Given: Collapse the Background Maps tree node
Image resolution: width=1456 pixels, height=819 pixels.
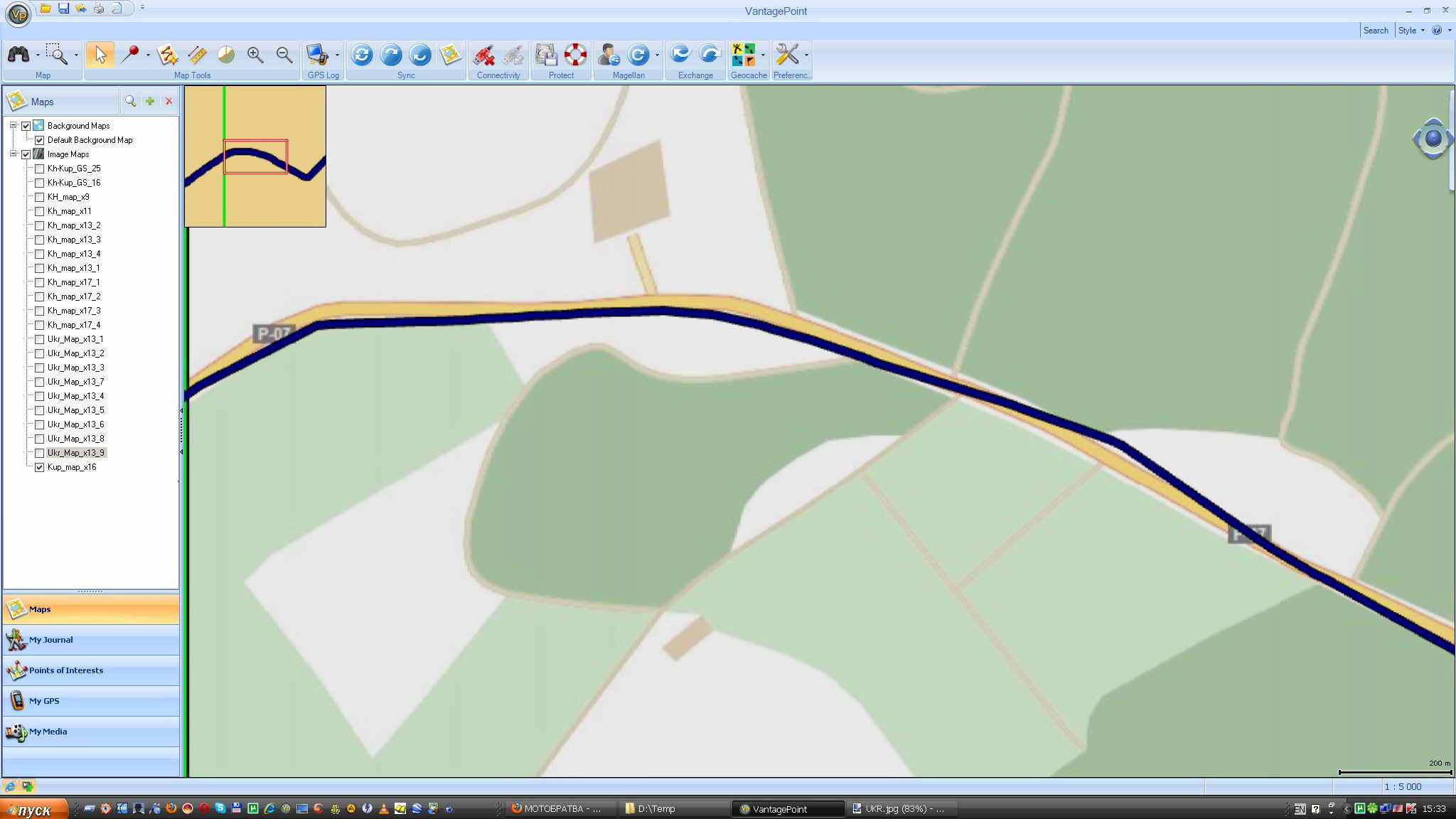Looking at the screenshot, I should tap(13, 125).
